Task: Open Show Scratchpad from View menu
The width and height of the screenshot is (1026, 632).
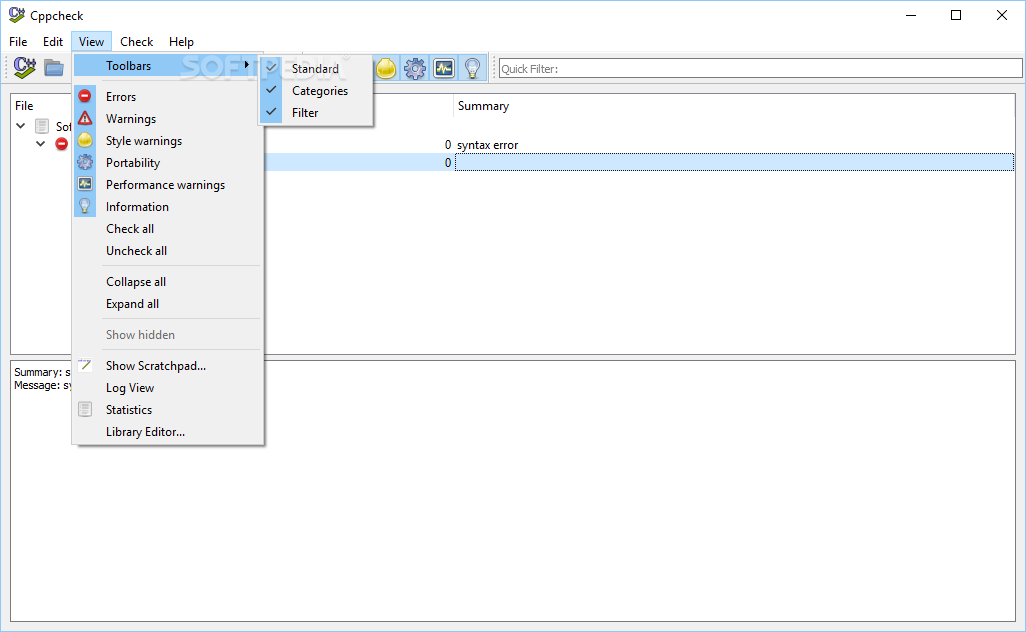Action: tap(168, 366)
